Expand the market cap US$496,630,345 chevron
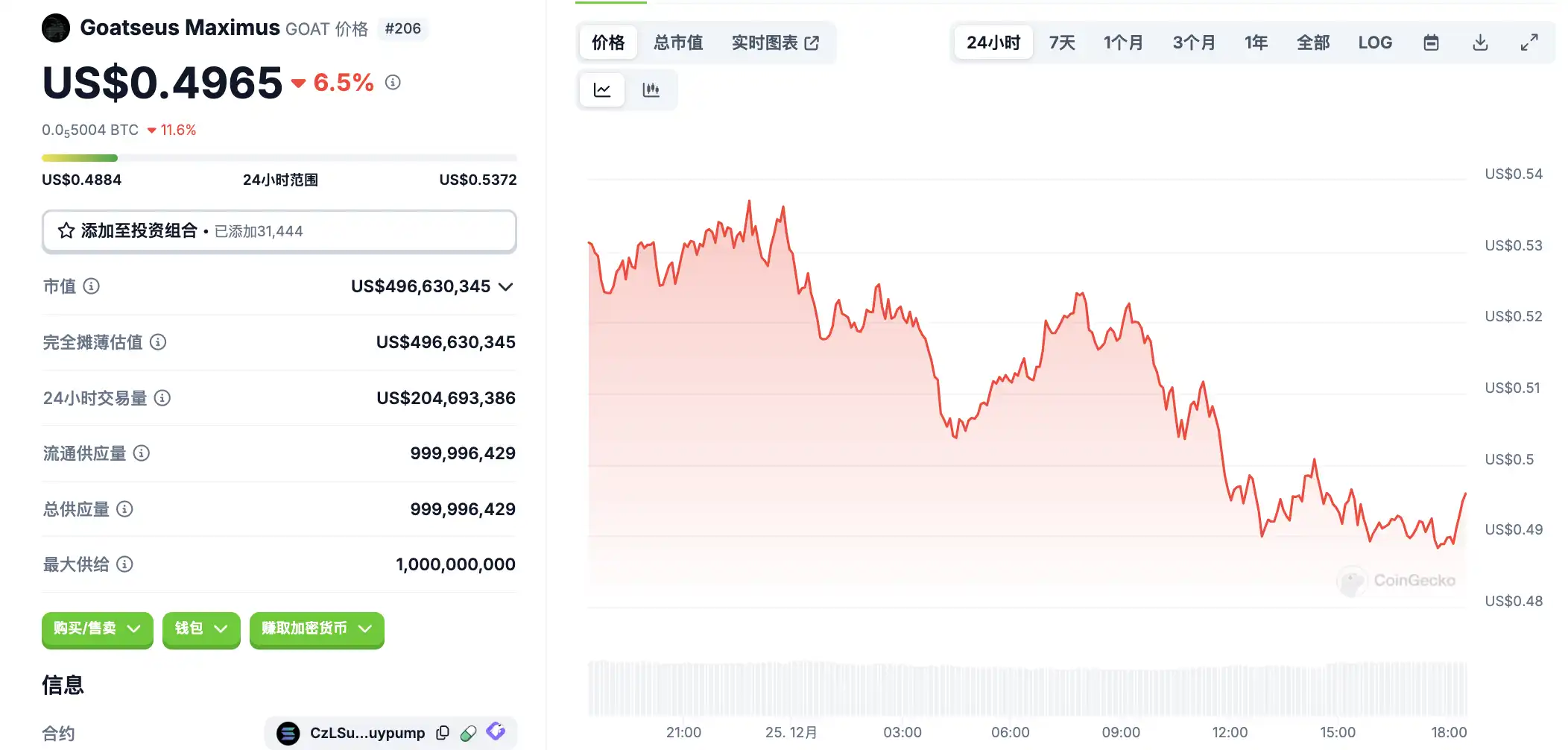This screenshot has height=750, width=1568. (506, 287)
